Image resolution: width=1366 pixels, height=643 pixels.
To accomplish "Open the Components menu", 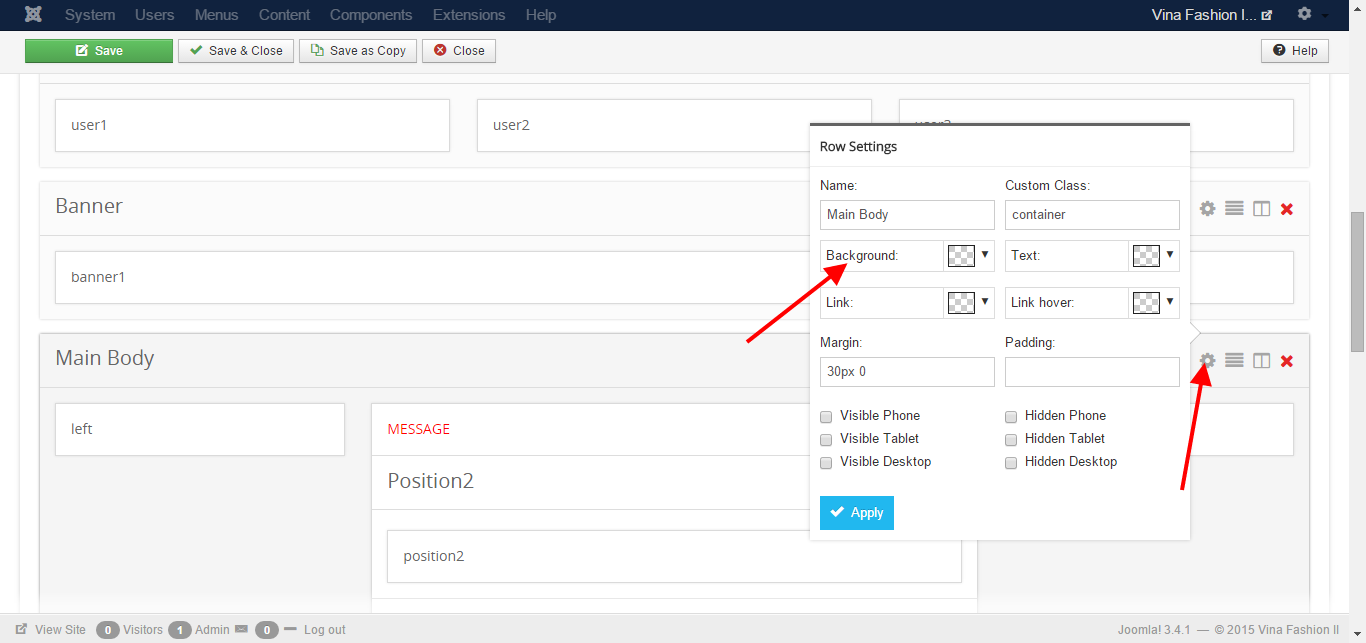I will tap(371, 15).
